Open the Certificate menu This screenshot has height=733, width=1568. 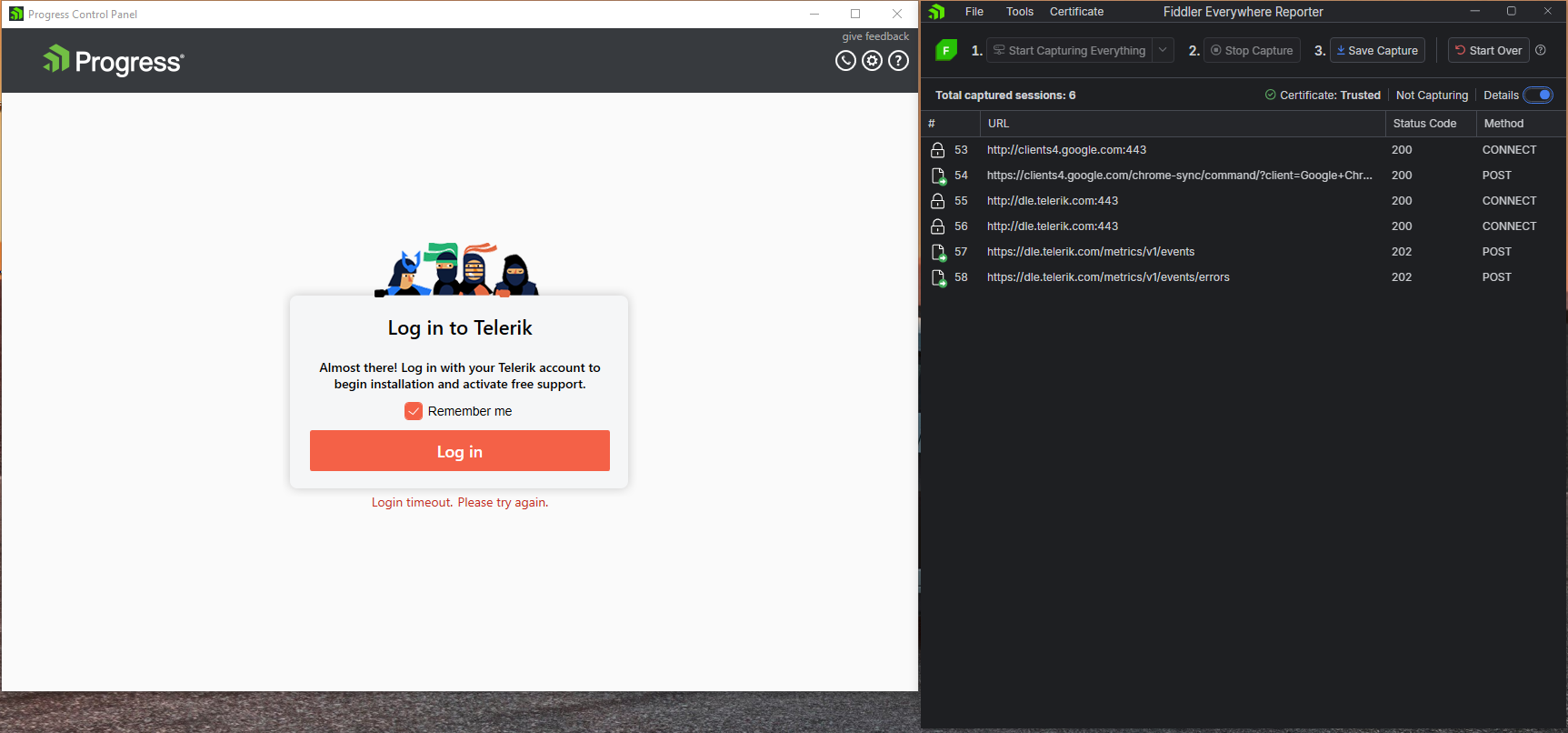tap(1076, 12)
